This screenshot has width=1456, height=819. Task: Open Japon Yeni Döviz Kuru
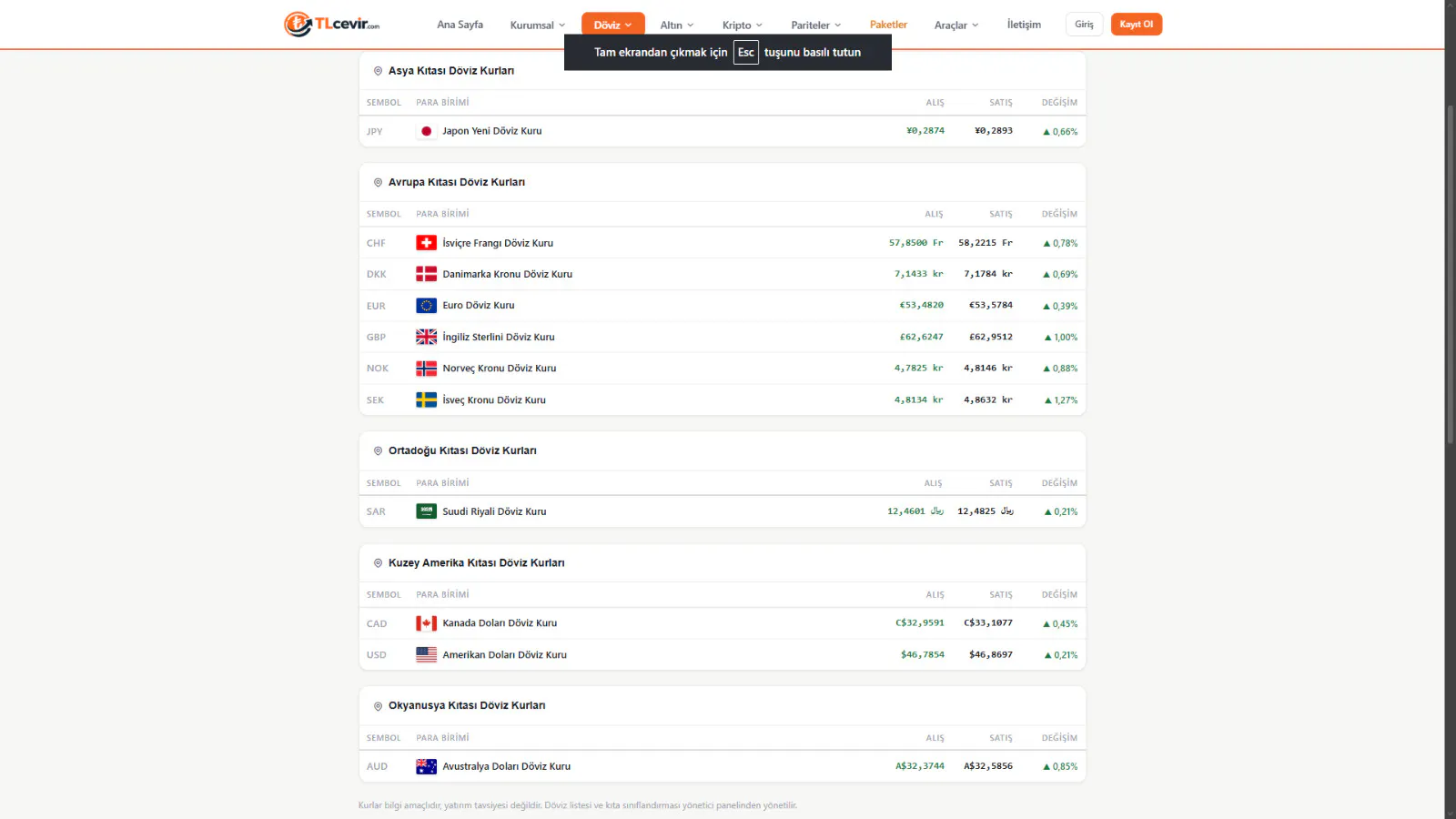pyautogui.click(x=492, y=131)
